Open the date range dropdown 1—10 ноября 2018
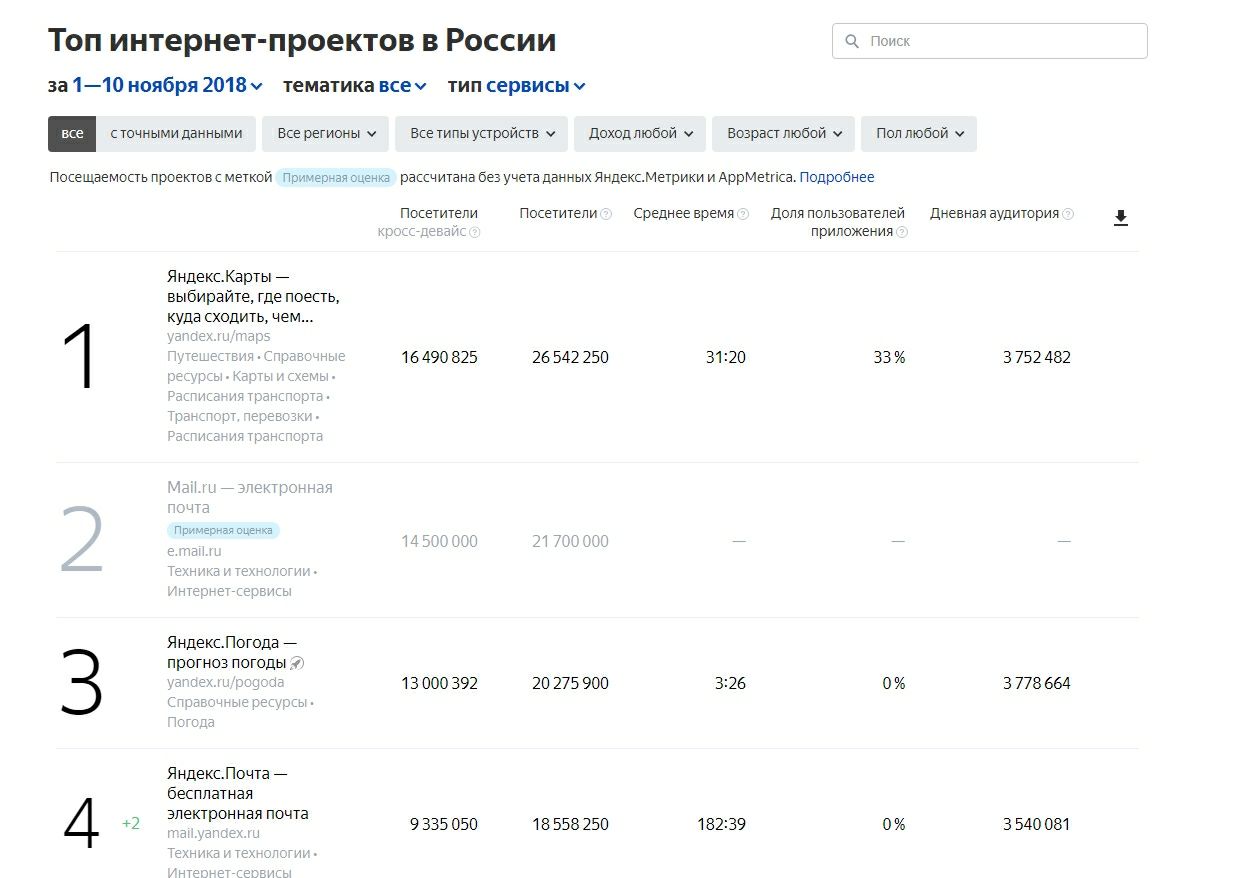 [x=167, y=86]
